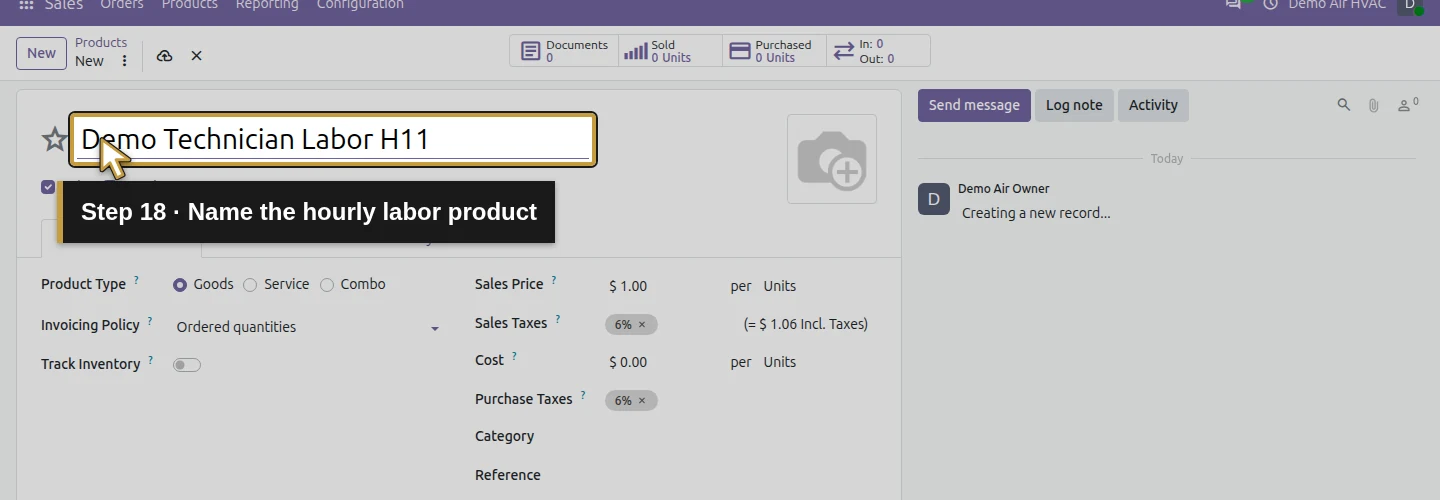This screenshot has width=1440, height=500.
Task: Click the cloud save record icon
Action: coord(165,56)
